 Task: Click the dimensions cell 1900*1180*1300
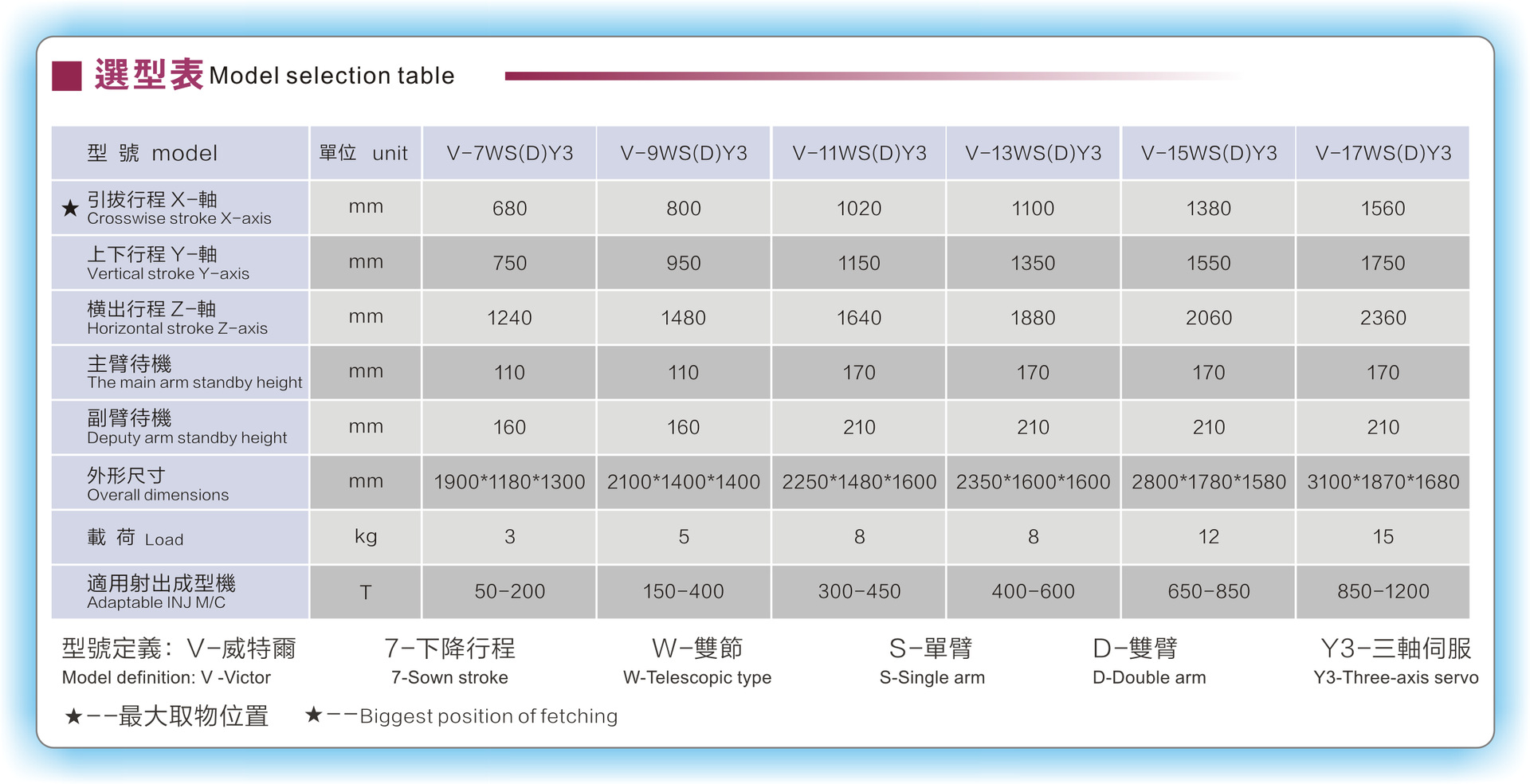click(x=510, y=482)
